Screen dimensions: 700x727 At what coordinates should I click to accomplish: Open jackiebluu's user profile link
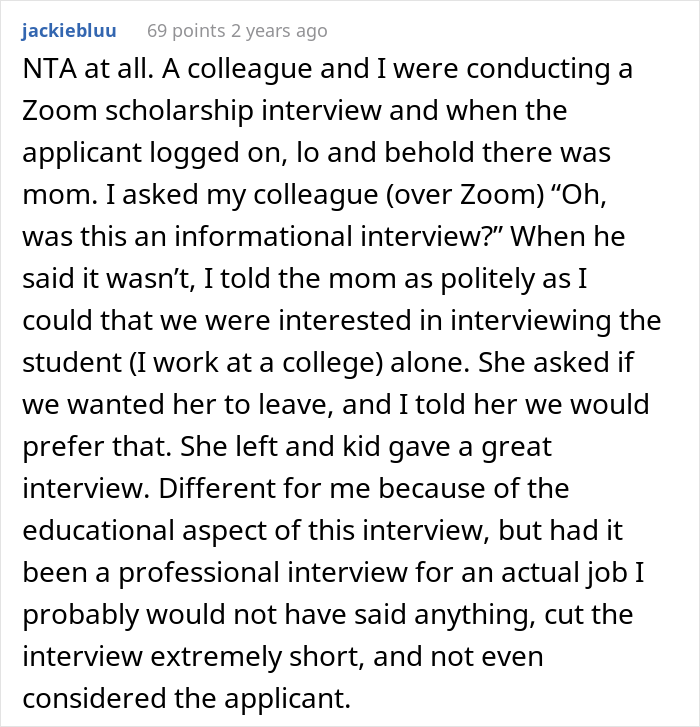coord(68,31)
